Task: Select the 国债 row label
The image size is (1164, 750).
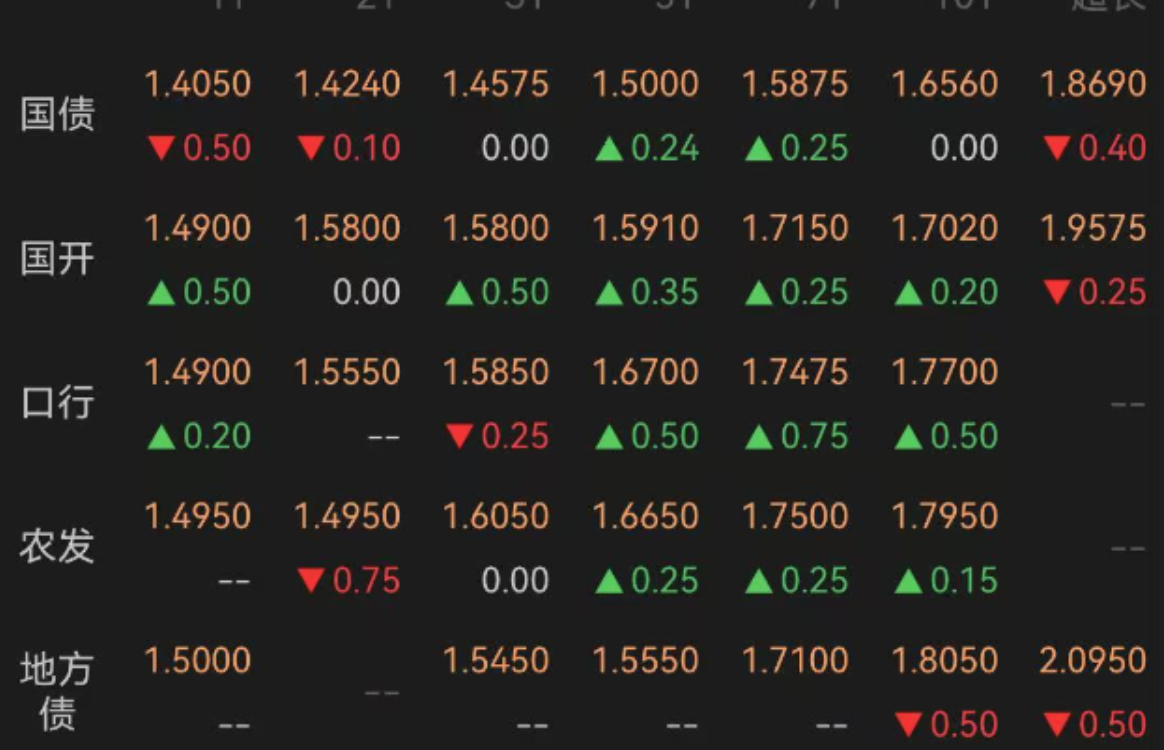Action: click(x=58, y=115)
